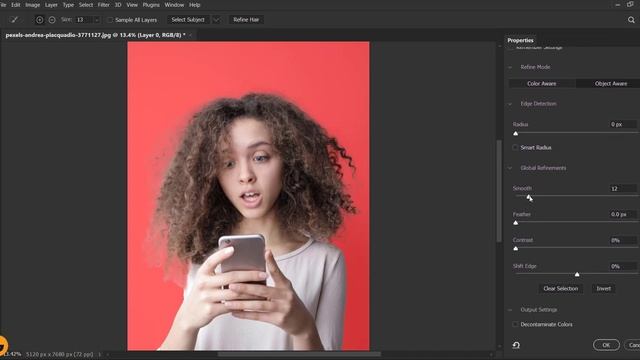
Task: Switch refine mode to Color Aware
Action: click(542, 83)
